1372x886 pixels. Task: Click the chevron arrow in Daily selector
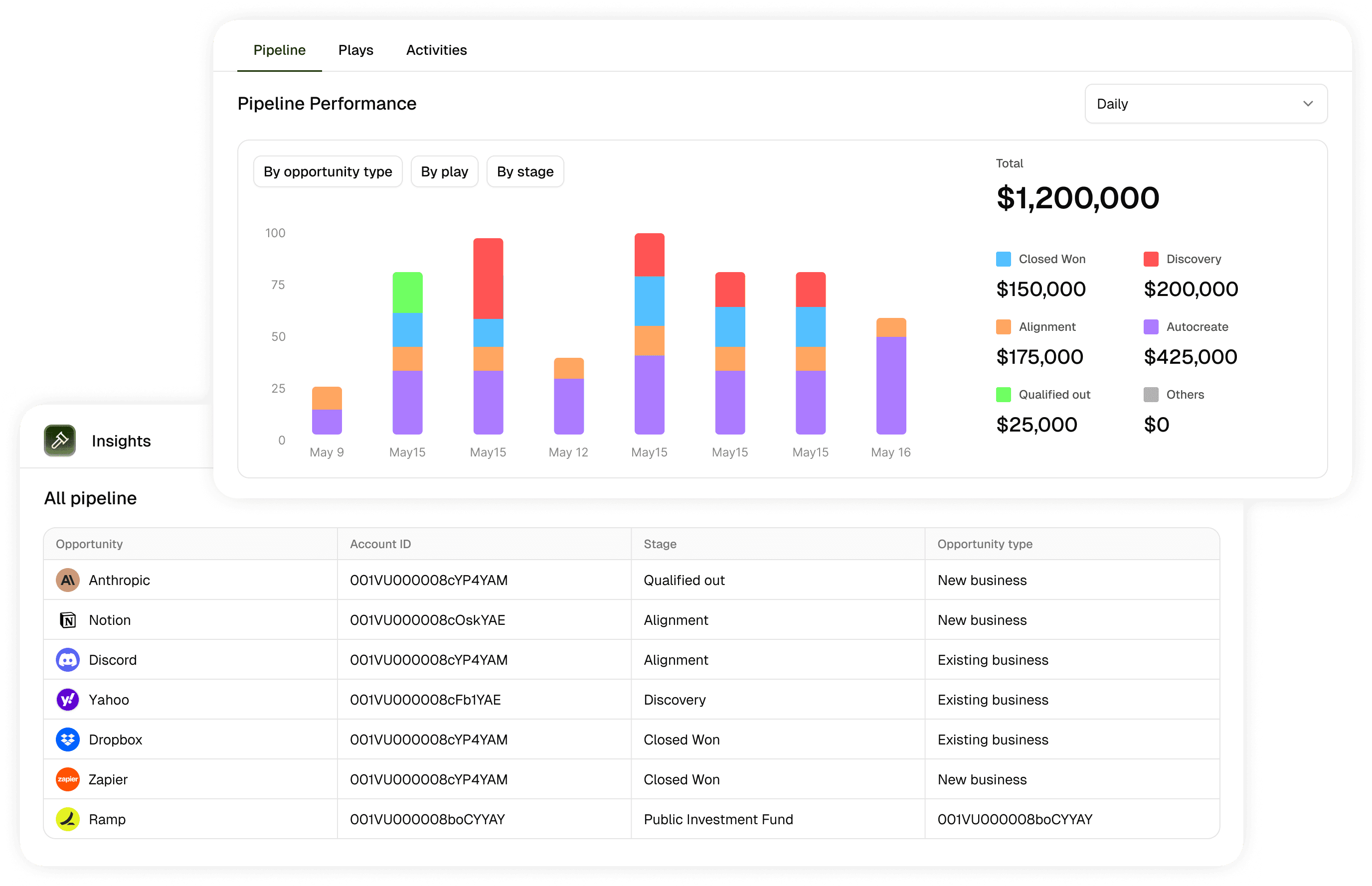tap(1308, 104)
